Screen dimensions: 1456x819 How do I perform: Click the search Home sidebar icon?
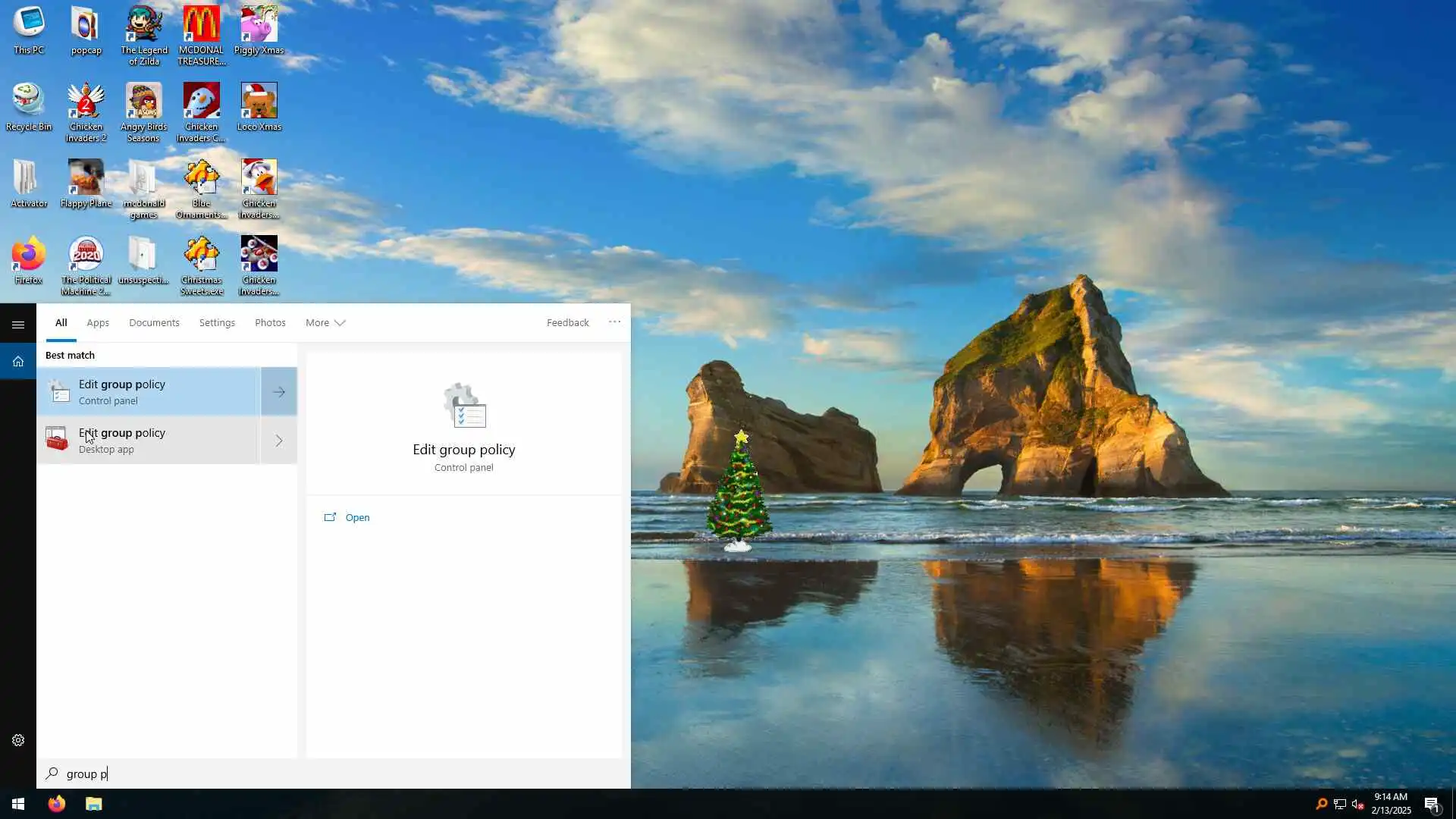18,362
